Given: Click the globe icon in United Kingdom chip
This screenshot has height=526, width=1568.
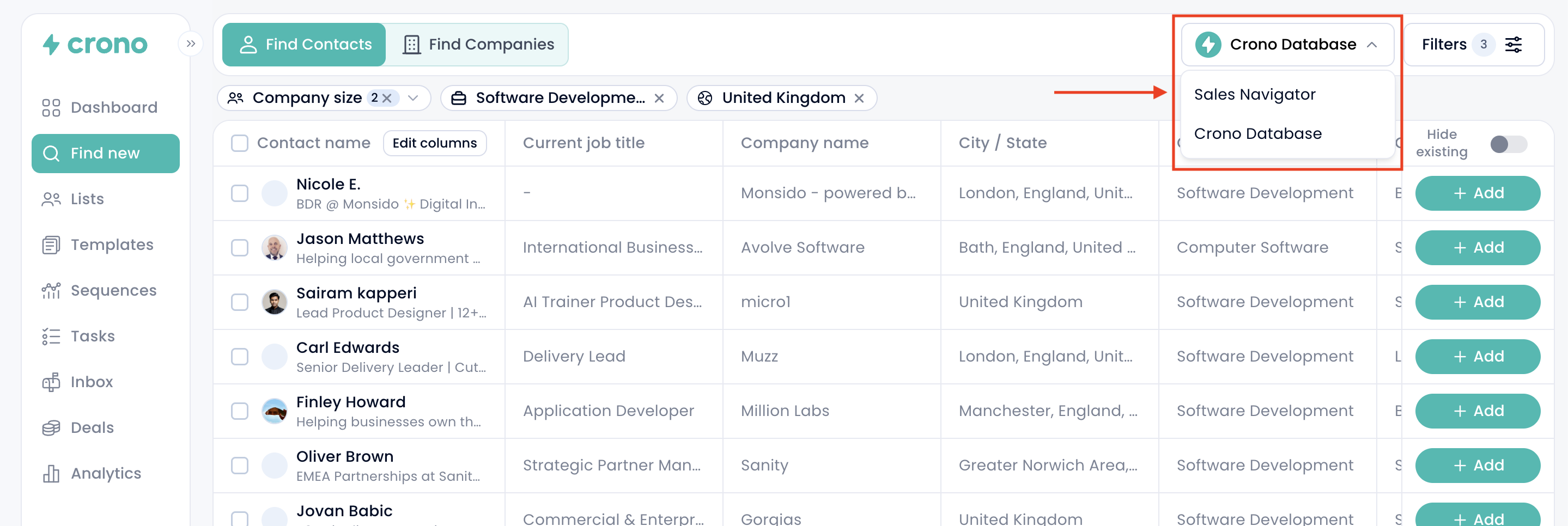Looking at the screenshot, I should click(x=705, y=99).
